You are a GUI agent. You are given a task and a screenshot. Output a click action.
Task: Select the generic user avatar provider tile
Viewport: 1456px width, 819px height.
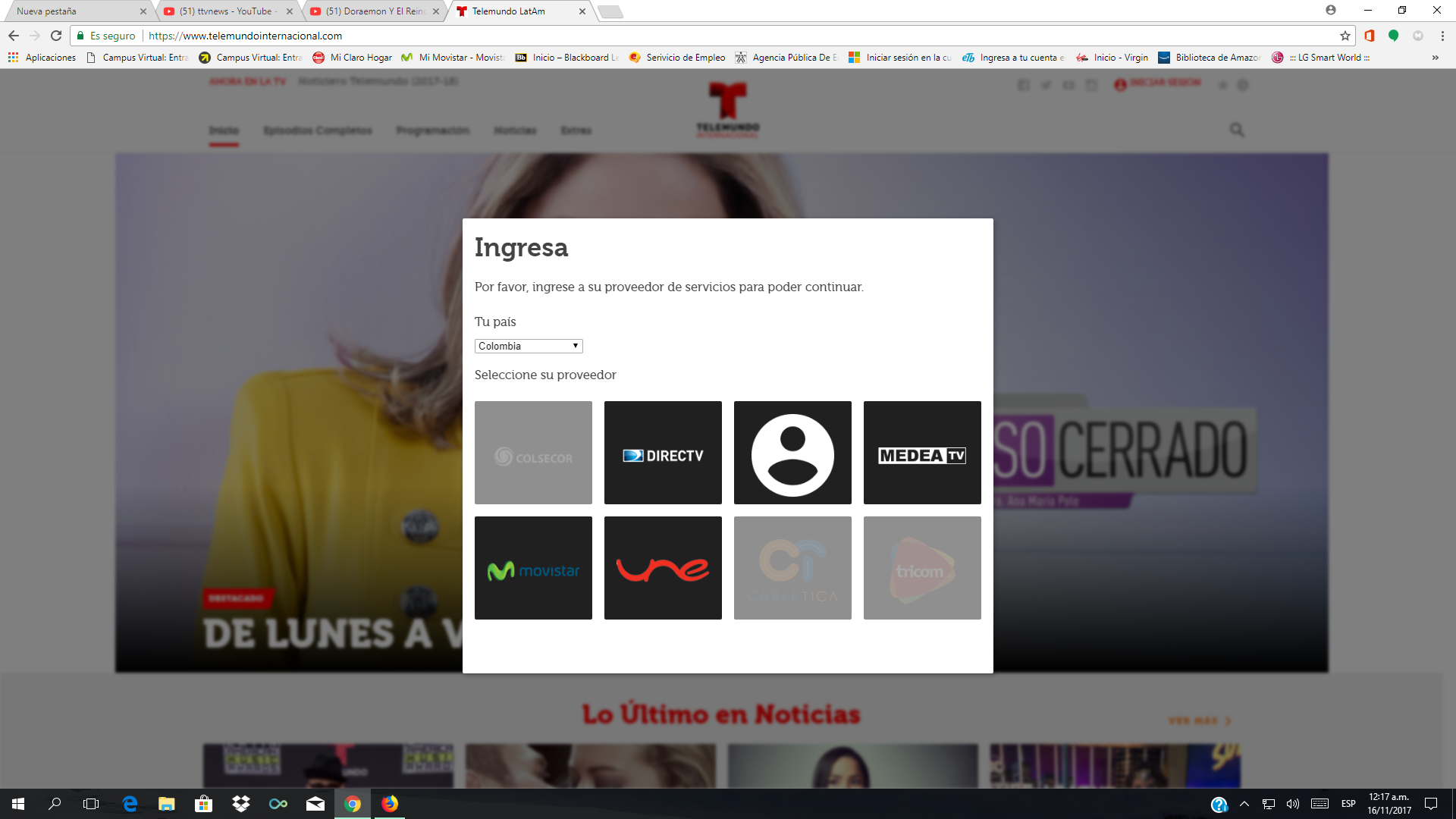pos(792,453)
